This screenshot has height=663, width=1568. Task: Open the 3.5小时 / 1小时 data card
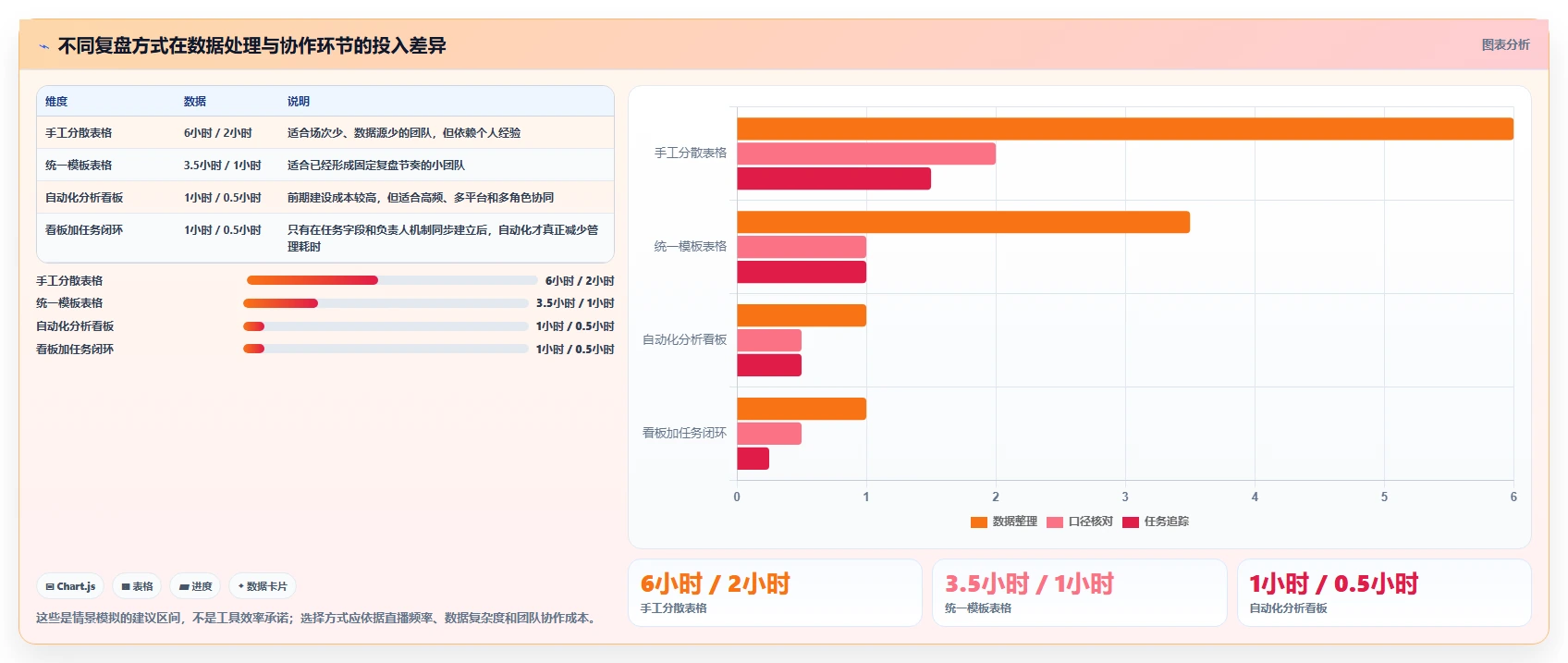[1079, 593]
